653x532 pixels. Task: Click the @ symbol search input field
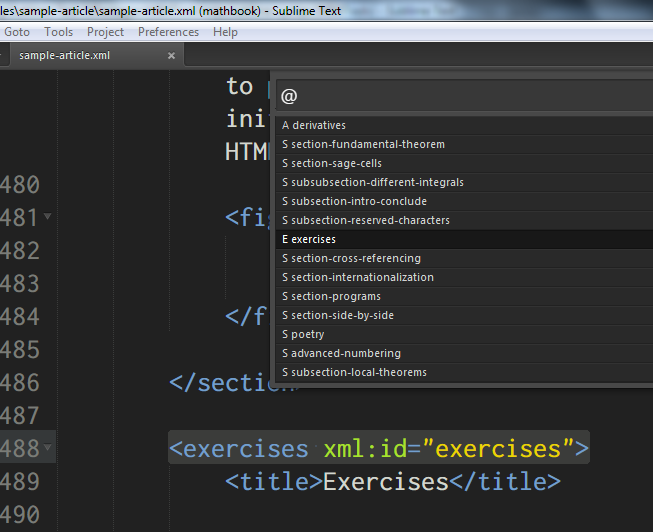(x=464, y=96)
